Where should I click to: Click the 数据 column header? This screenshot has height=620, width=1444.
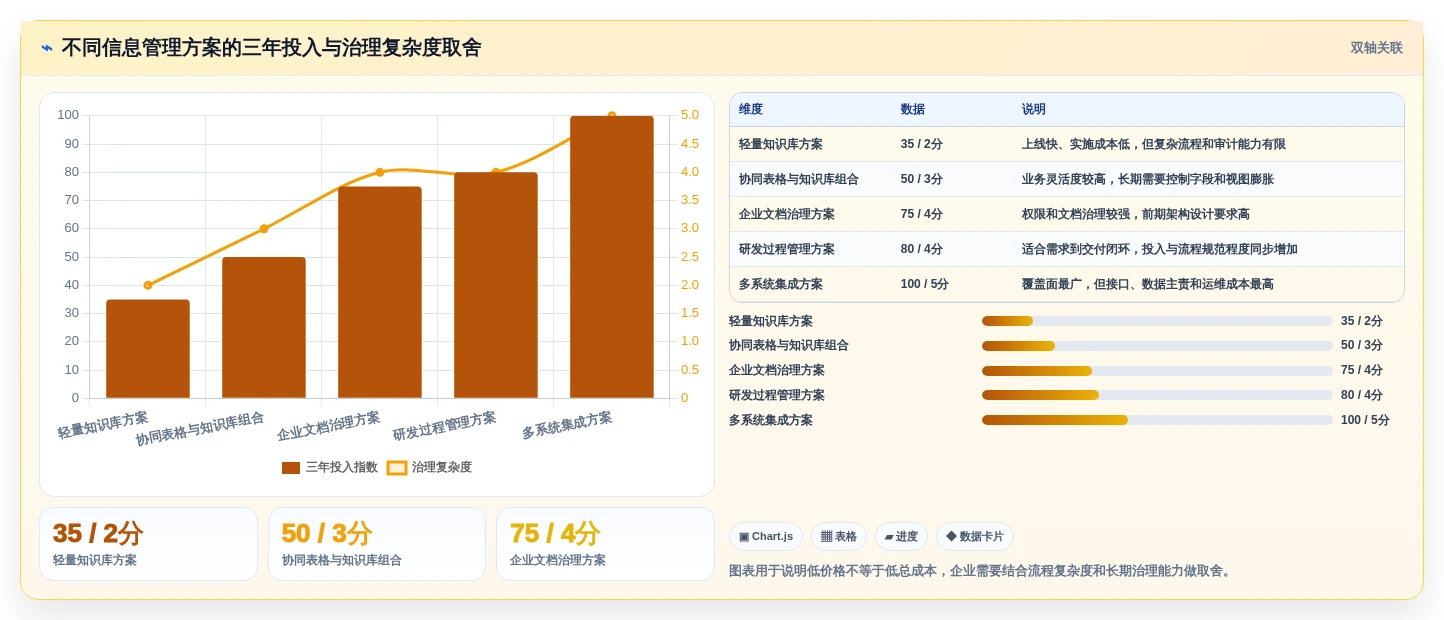click(913, 110)
